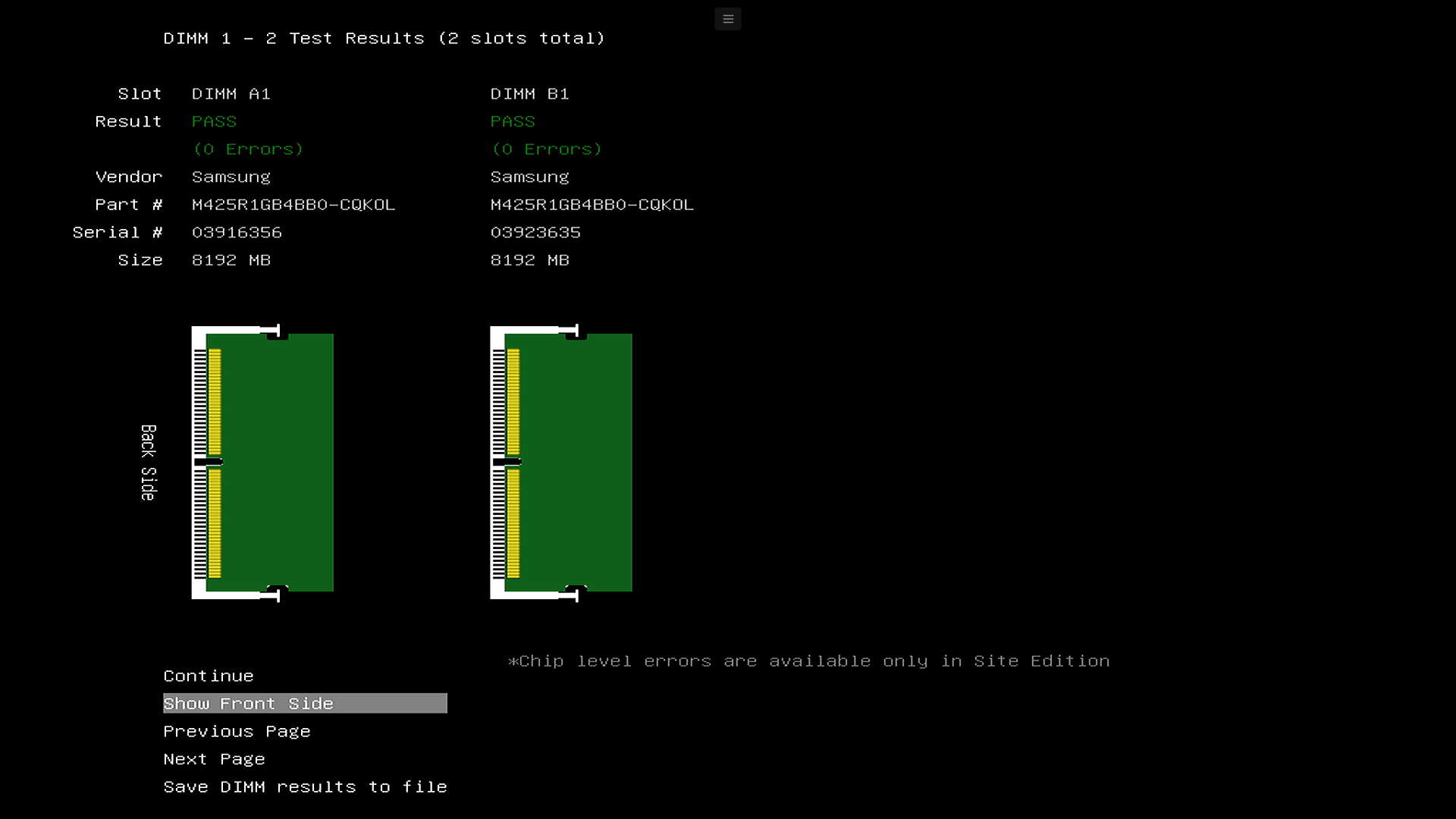Open the hamburger menu at top
Screen dimensions: 1456x819
click(x=727, y=19)
